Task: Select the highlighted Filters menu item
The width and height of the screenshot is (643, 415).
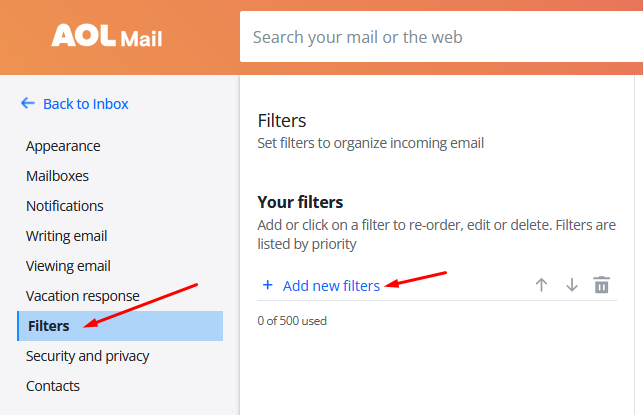Action: tap(120, 326)
